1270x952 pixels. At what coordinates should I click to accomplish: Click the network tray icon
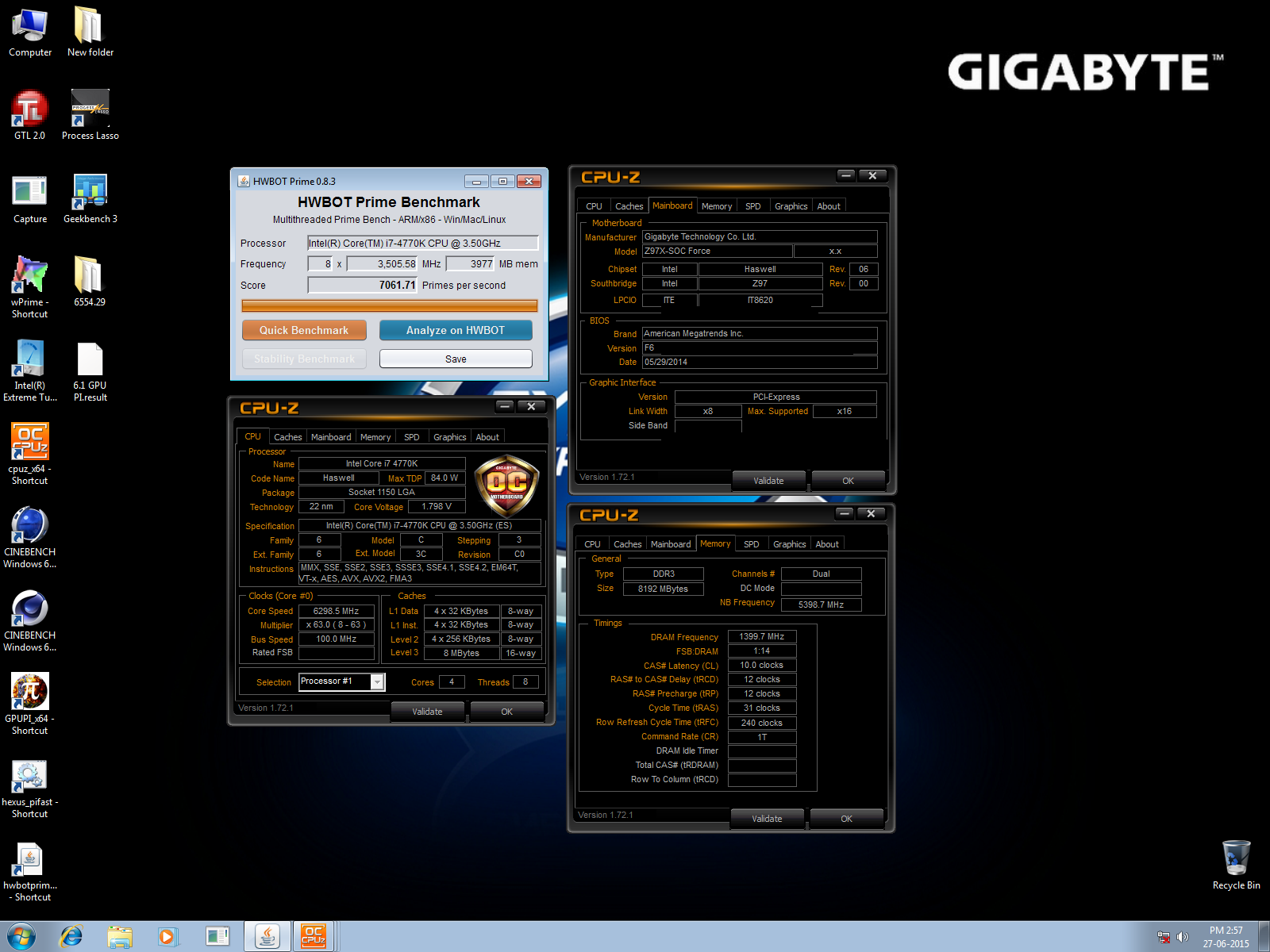[x=1164, y=937]
